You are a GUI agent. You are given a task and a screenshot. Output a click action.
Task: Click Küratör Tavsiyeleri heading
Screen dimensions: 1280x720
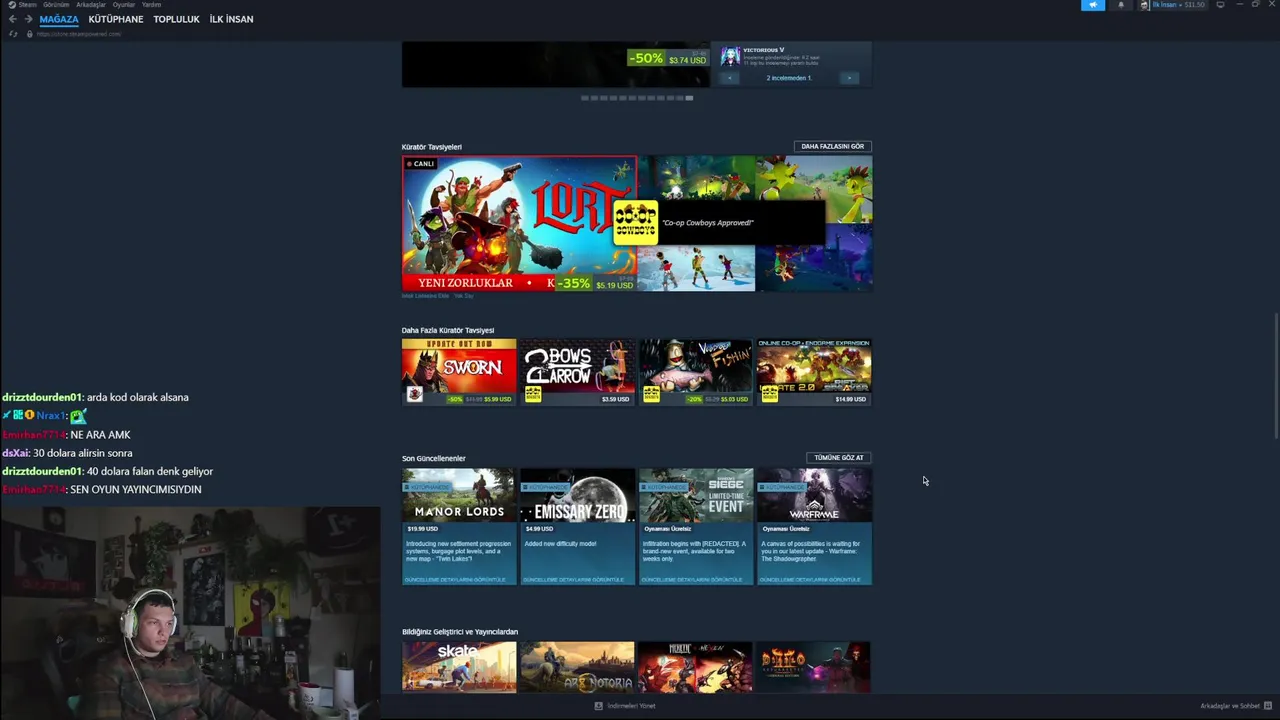(x=432, y=147)
